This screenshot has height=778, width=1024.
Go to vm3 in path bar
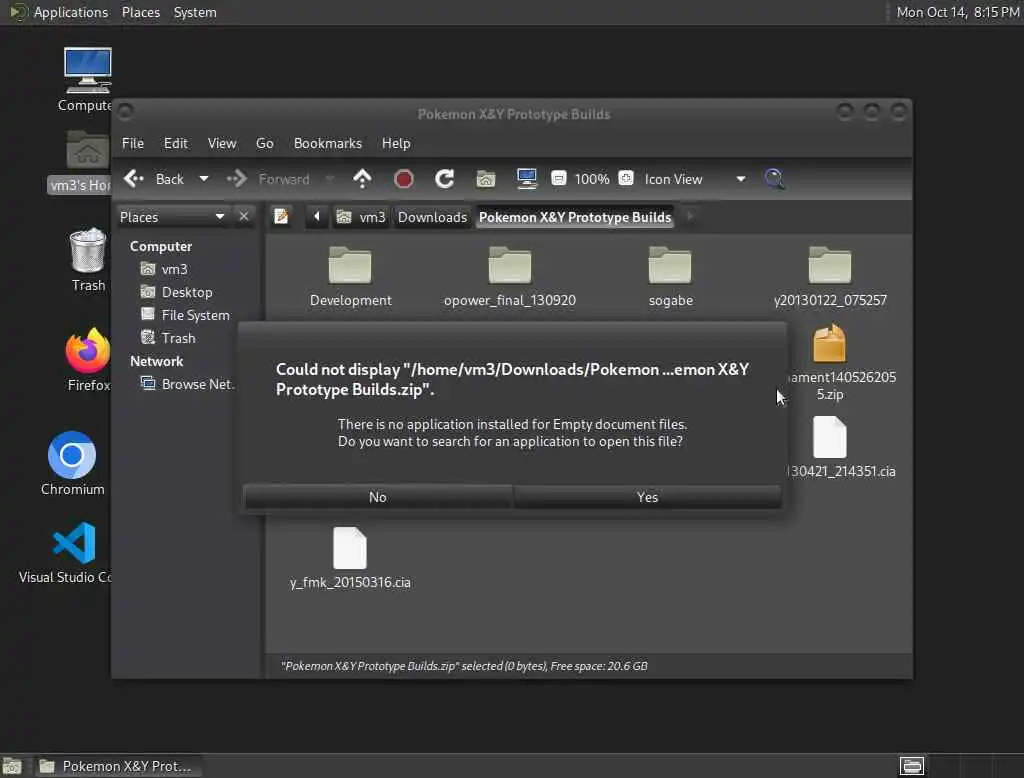(x=362, y=217)
